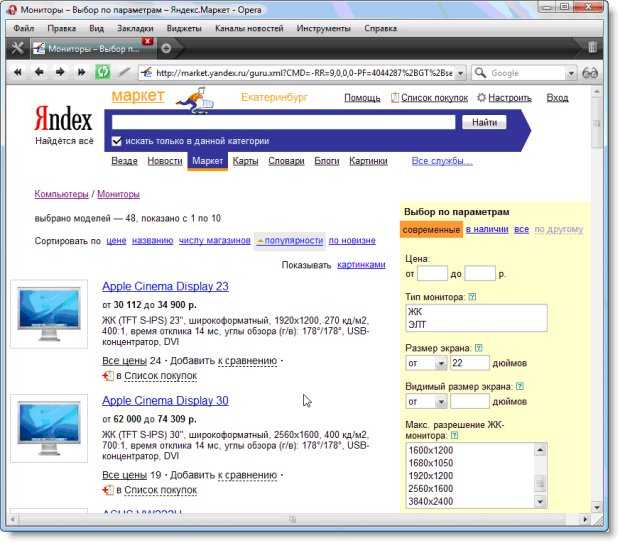
Task: Open the Закладки menu
Action: click(135, 28)
